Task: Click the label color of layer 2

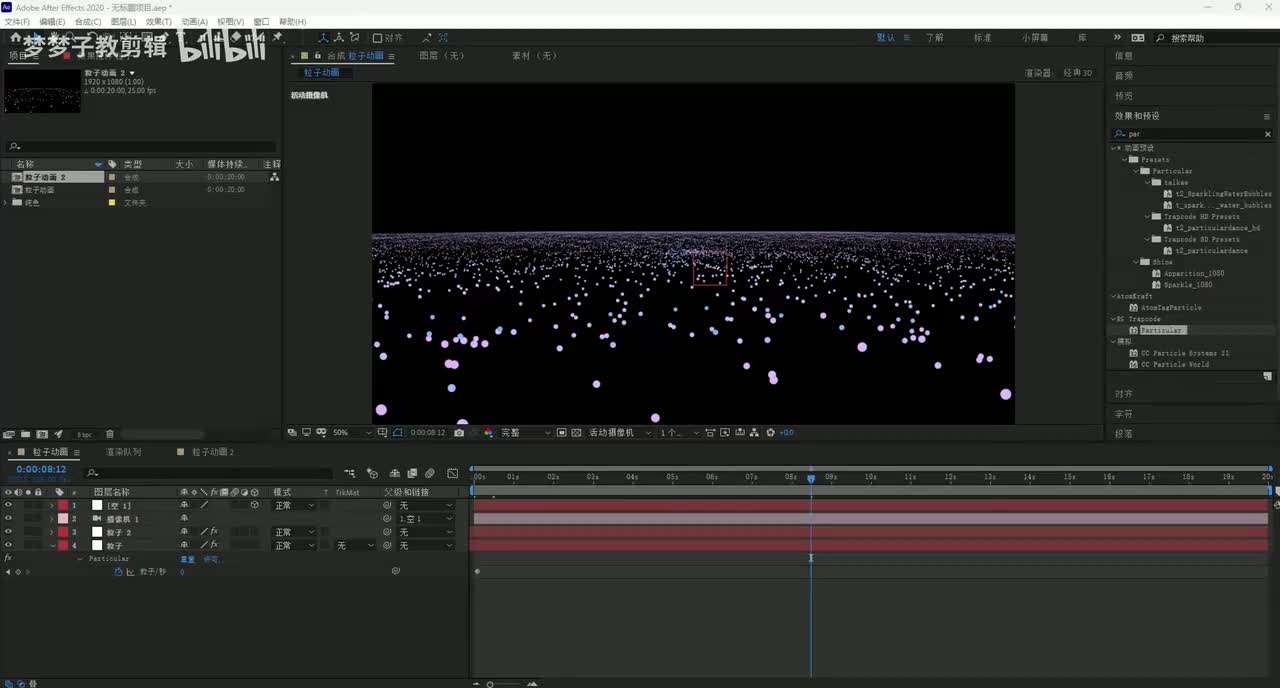Action: pos(63,519)
